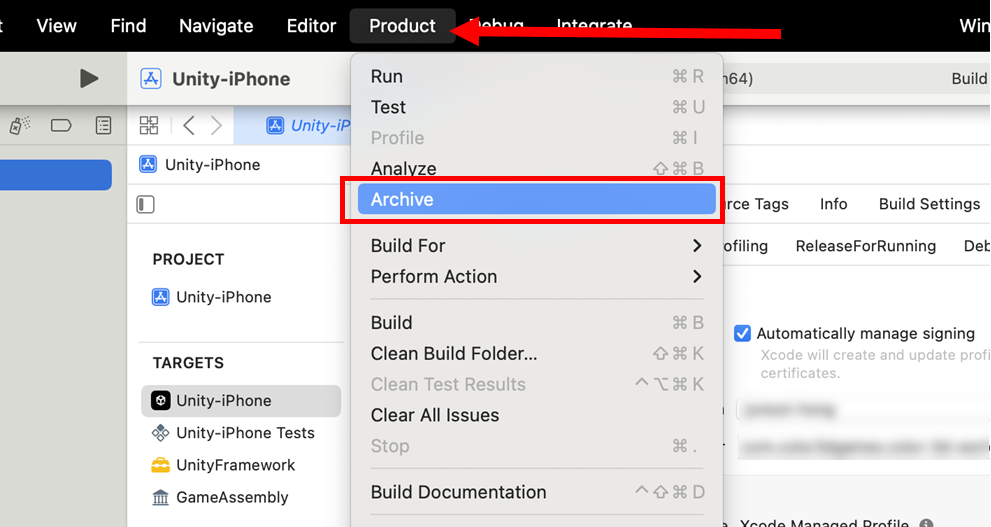Image resolution: width=991 pixels, height=527 pixels.
Task: Select the Unity-iPhone editor tab
Action: pos(293,125)
